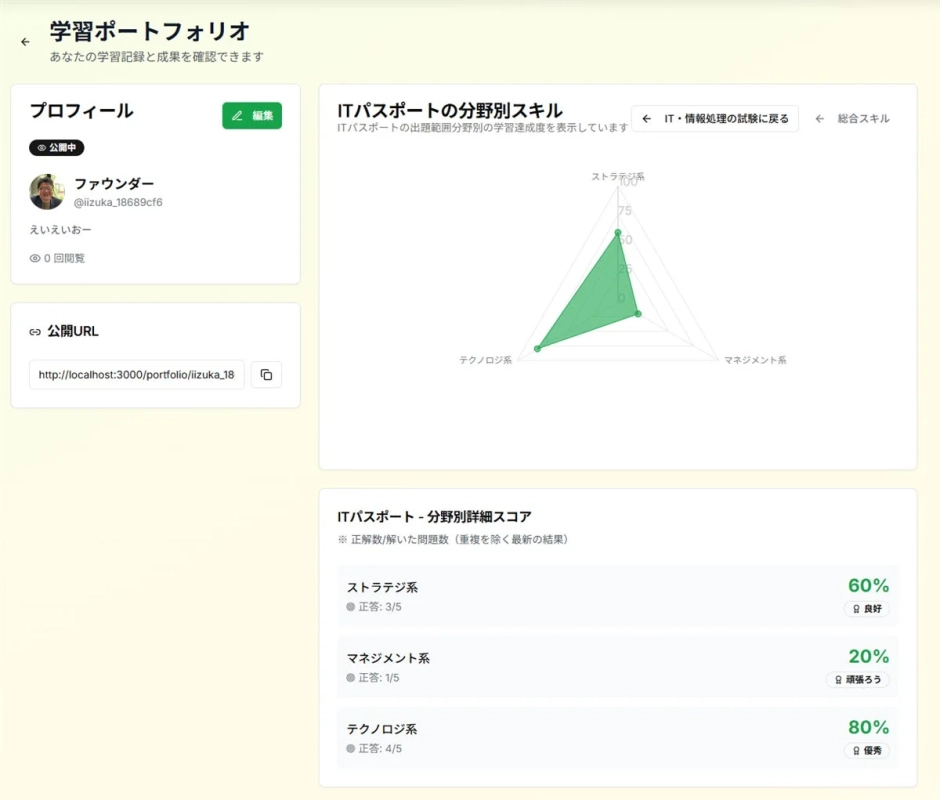
Task: Click the link icon beside 公開URL heading
Action: pos(33,330)
